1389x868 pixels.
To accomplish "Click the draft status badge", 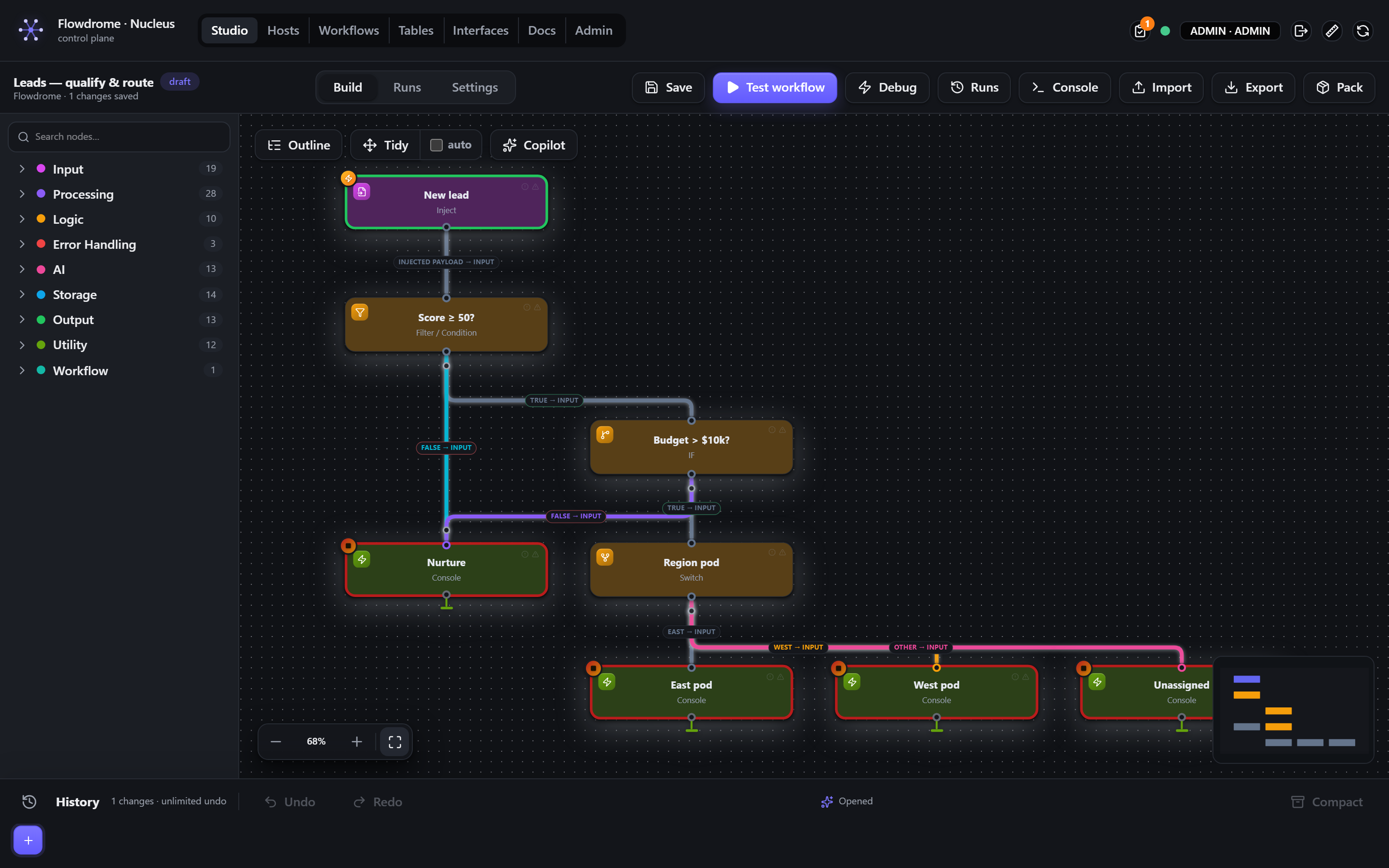I will (x=179, y=81).
